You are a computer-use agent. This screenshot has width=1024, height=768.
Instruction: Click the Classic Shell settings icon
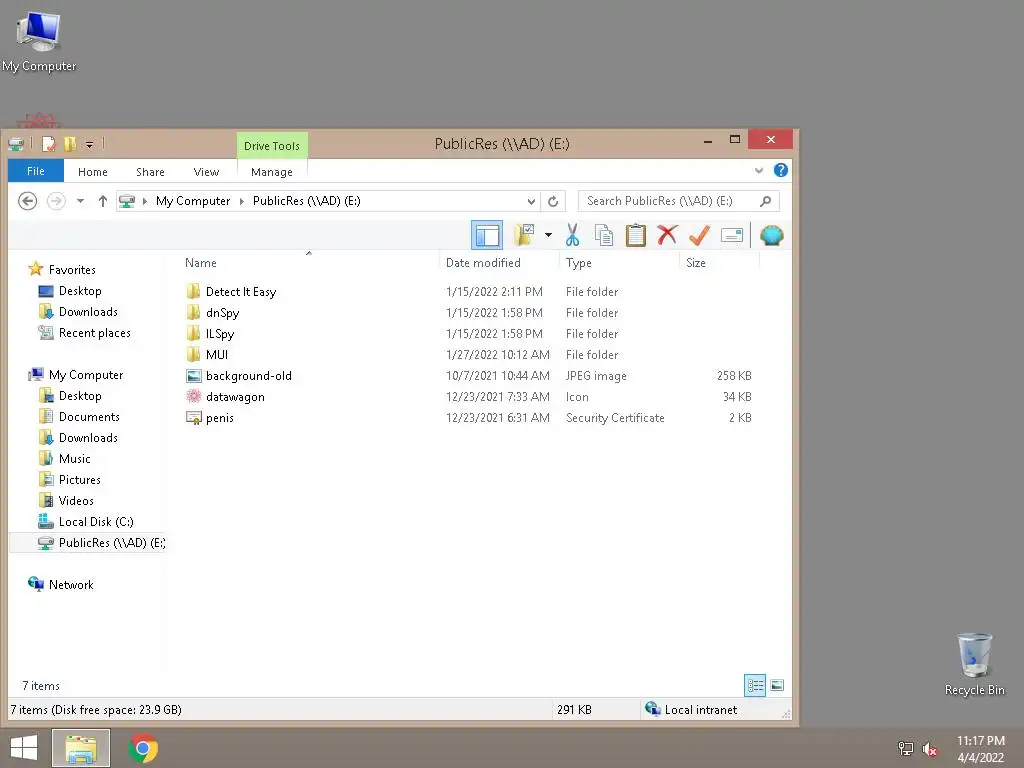pyautogui.click(x=771, y=235)
